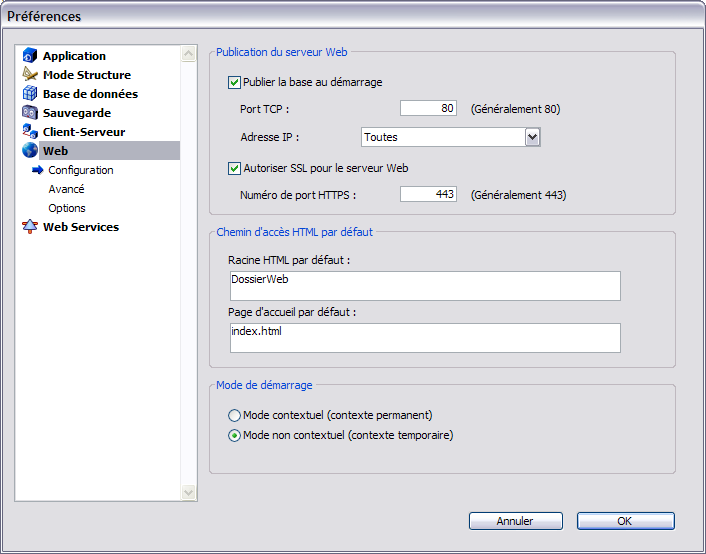Open the Avancé sub-page

[x=66, y=189]
